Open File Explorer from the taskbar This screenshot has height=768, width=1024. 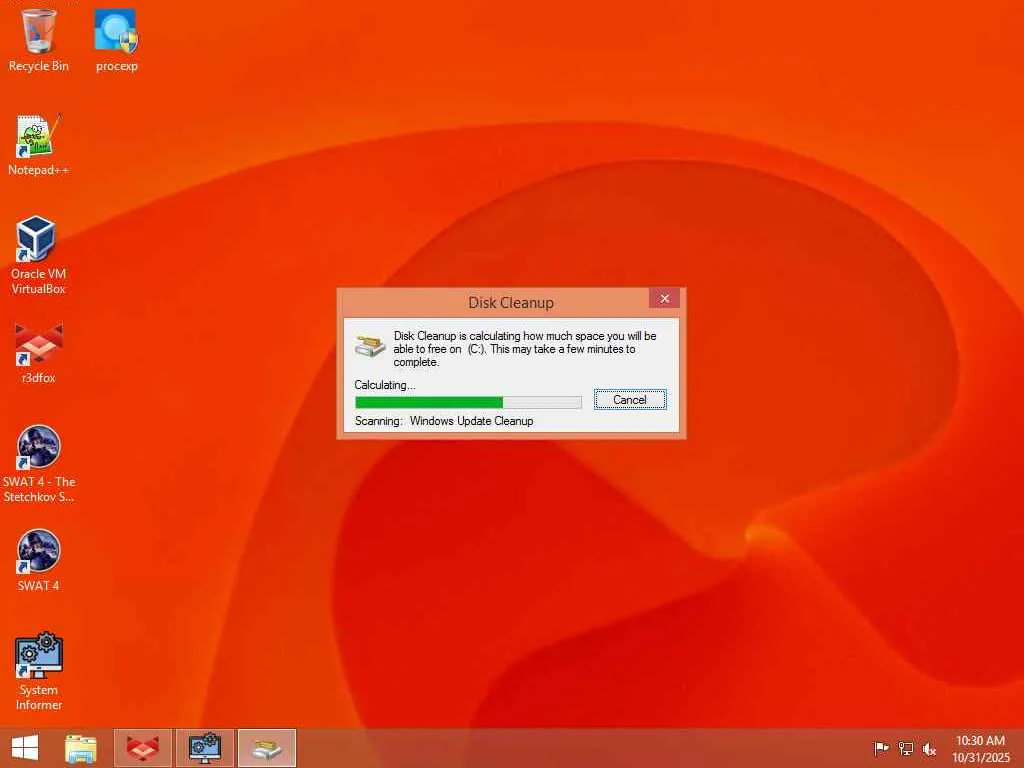[81, 748]
